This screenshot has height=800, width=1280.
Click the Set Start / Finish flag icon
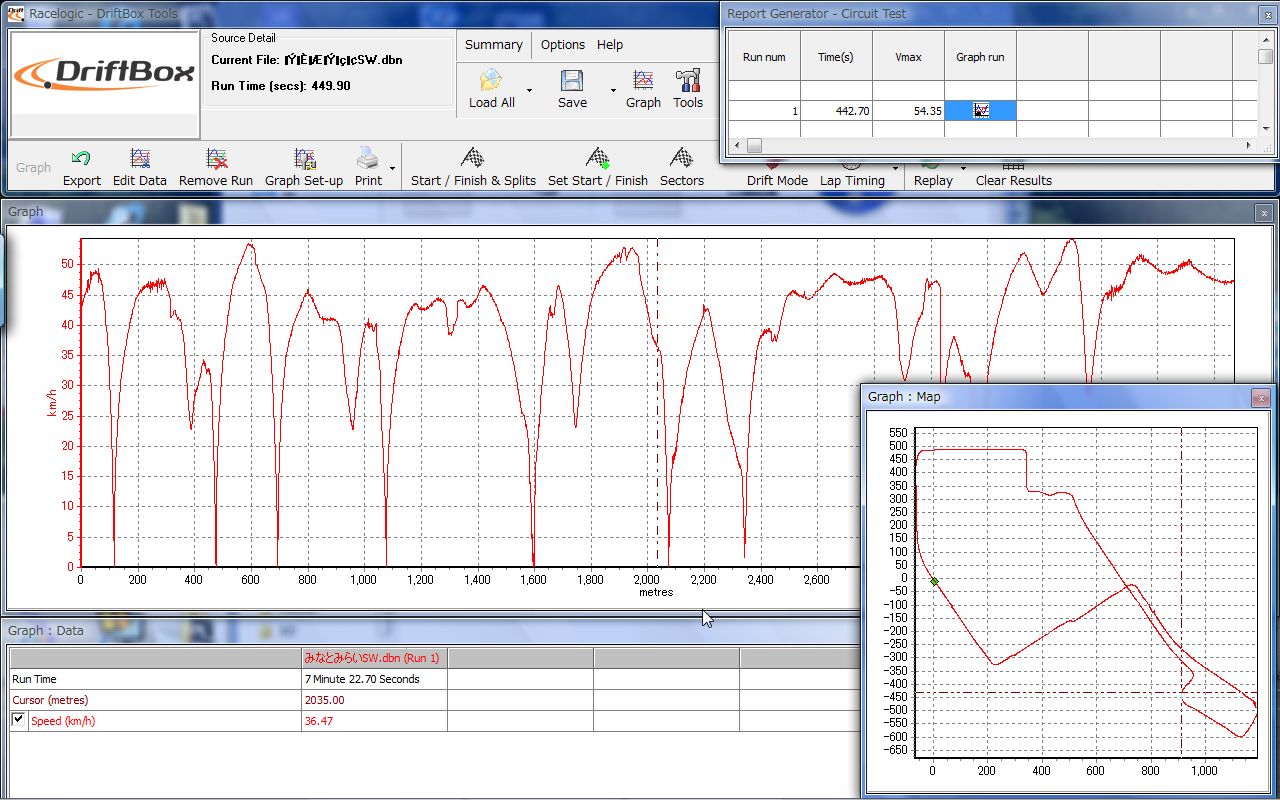click(x=598, y=158)
